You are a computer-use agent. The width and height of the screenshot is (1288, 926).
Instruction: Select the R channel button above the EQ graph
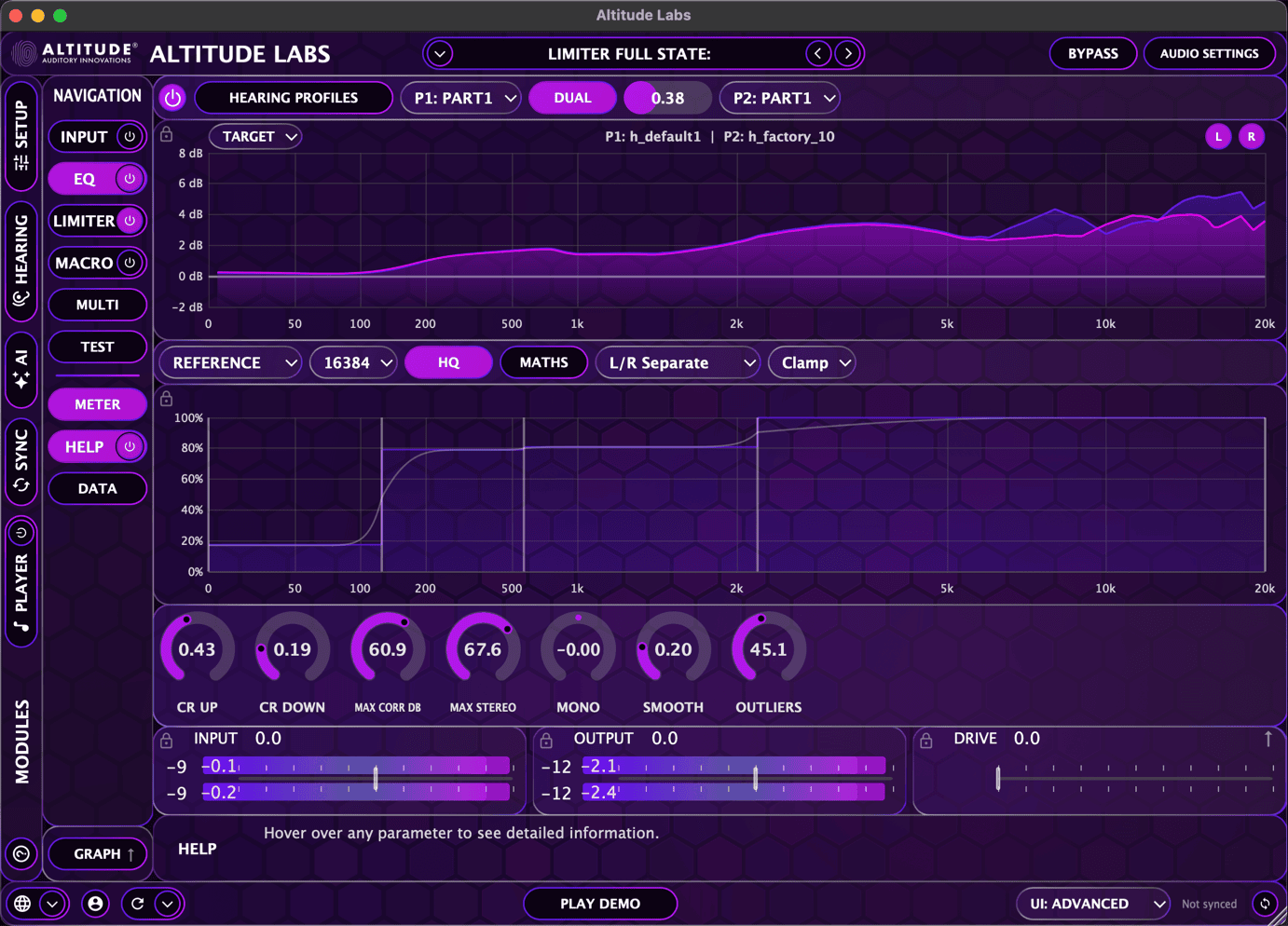[1252, 136]
